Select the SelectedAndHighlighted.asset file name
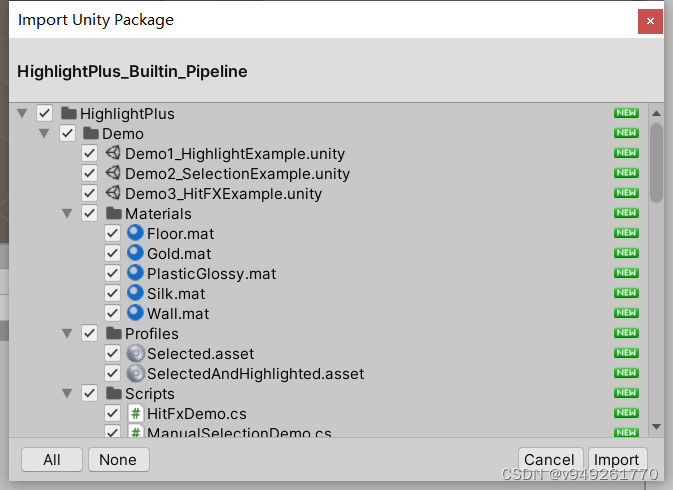Viewport: 673px width, 490px height. click(256, 374)
